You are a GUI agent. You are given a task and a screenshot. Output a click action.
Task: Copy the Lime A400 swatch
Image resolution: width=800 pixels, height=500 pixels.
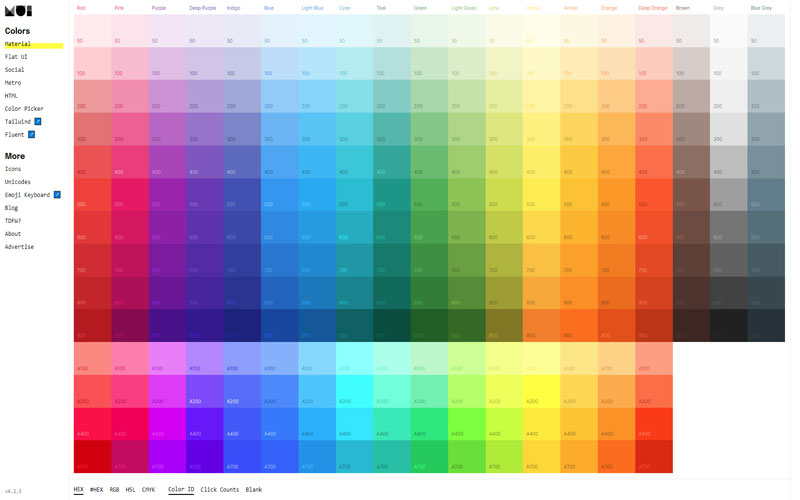504,424
